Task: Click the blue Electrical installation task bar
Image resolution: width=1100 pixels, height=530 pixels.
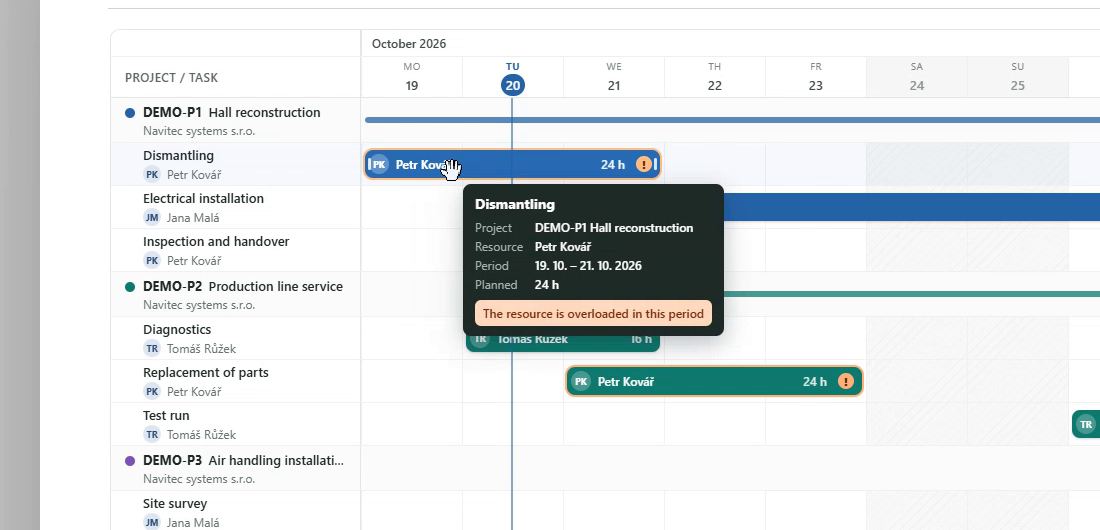Action: (911, 207)
